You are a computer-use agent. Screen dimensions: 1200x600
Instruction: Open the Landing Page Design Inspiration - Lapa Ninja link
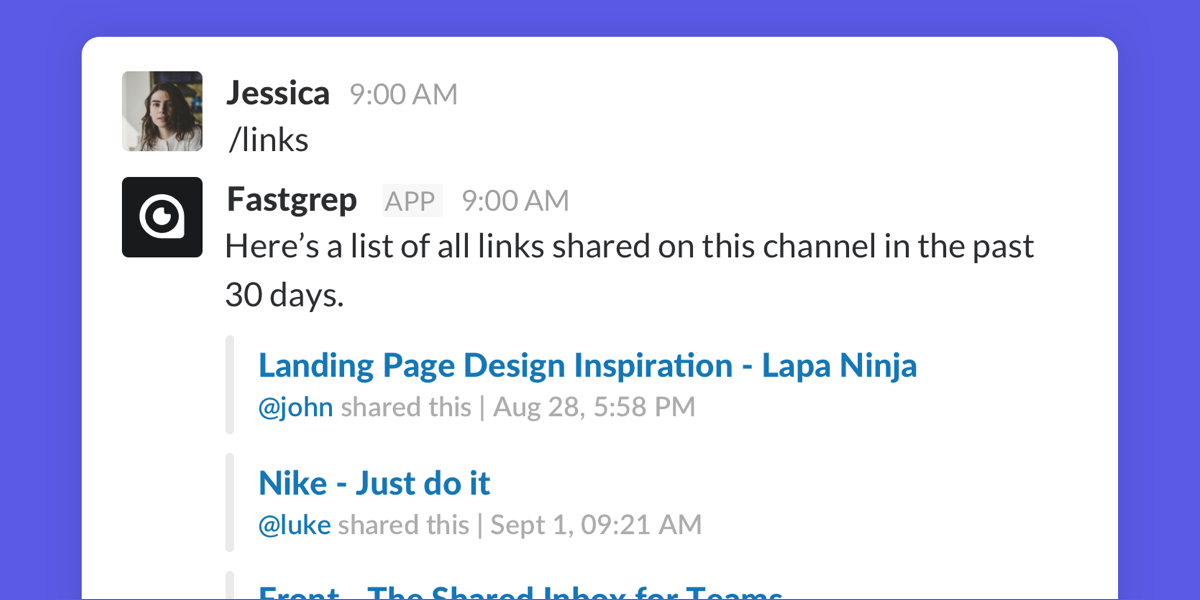[587, 366]
